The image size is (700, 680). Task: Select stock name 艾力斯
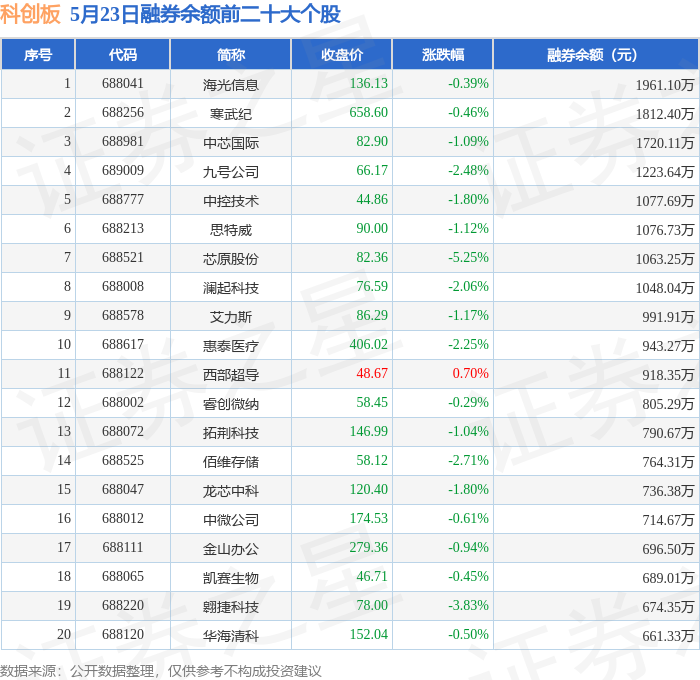pyautogui.click(x=231, y=317)
